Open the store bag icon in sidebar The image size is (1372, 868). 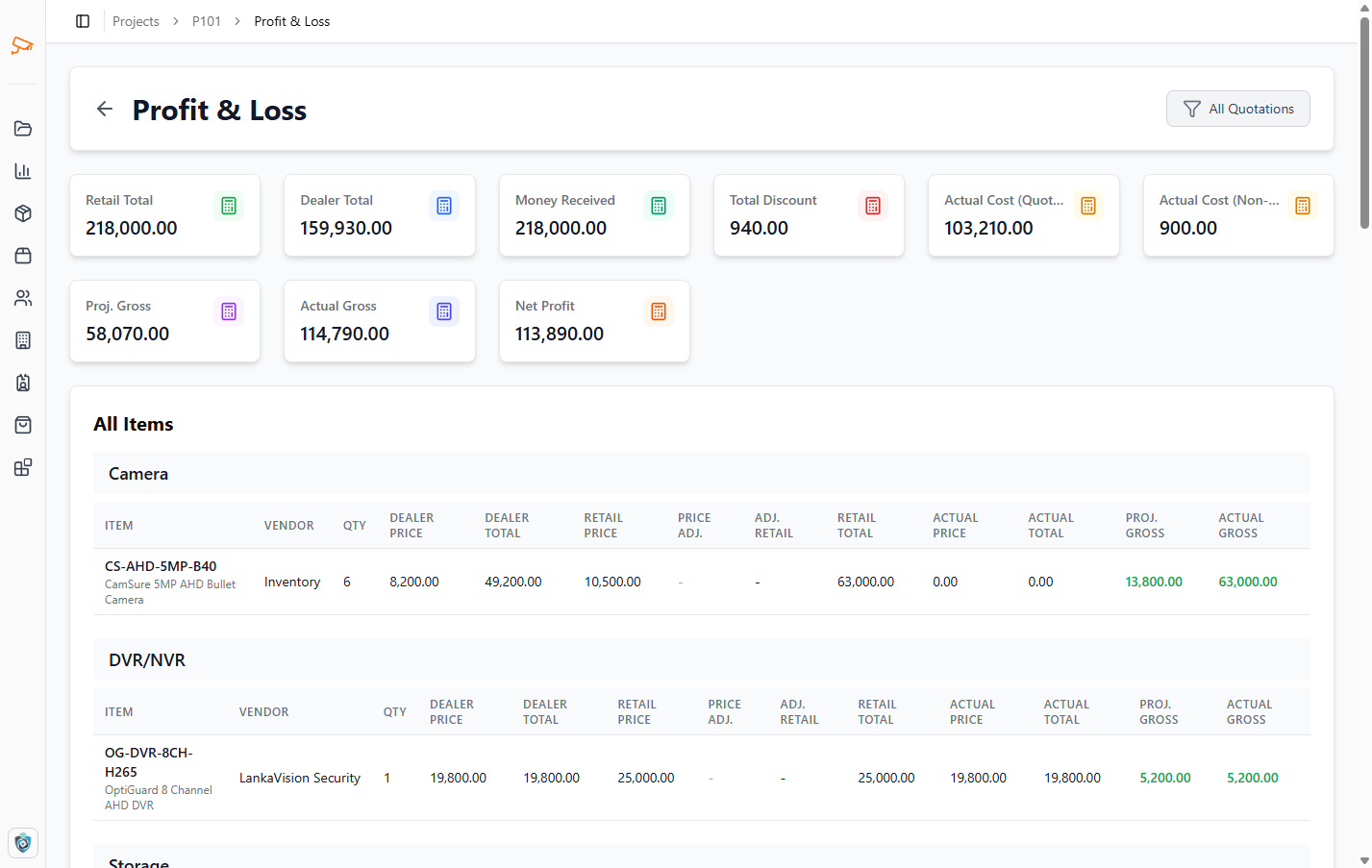23,256
